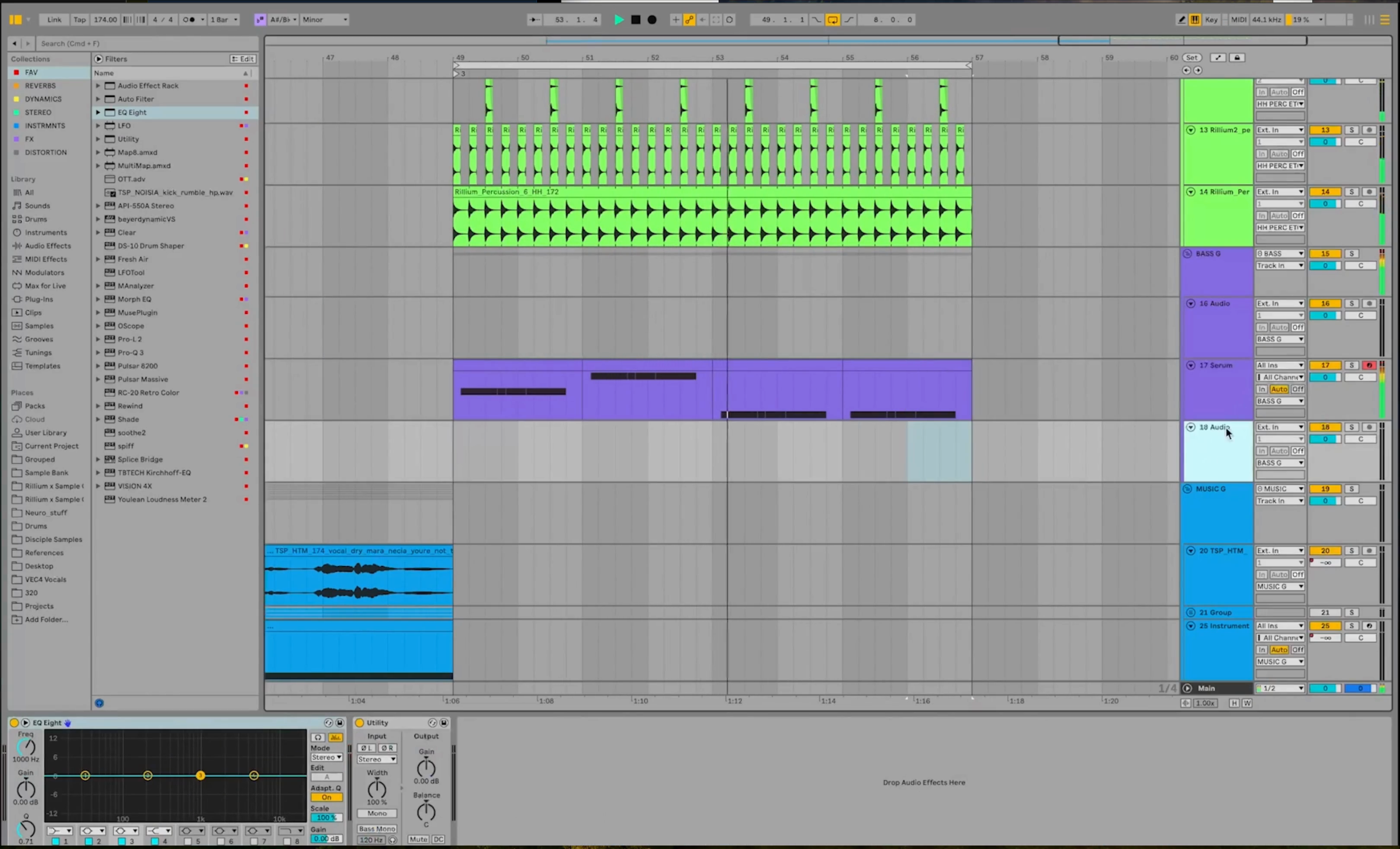Image resolution: width=1400 pixels, height=849 pixels.
Task: Stop playback with the Stop button
Action: [636, 19]
